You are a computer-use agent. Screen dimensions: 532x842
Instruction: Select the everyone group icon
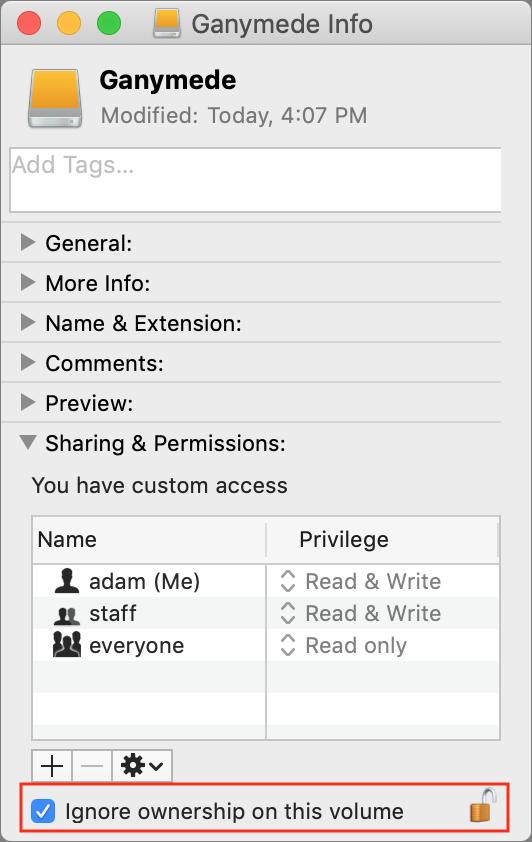(x=67, y=644)
